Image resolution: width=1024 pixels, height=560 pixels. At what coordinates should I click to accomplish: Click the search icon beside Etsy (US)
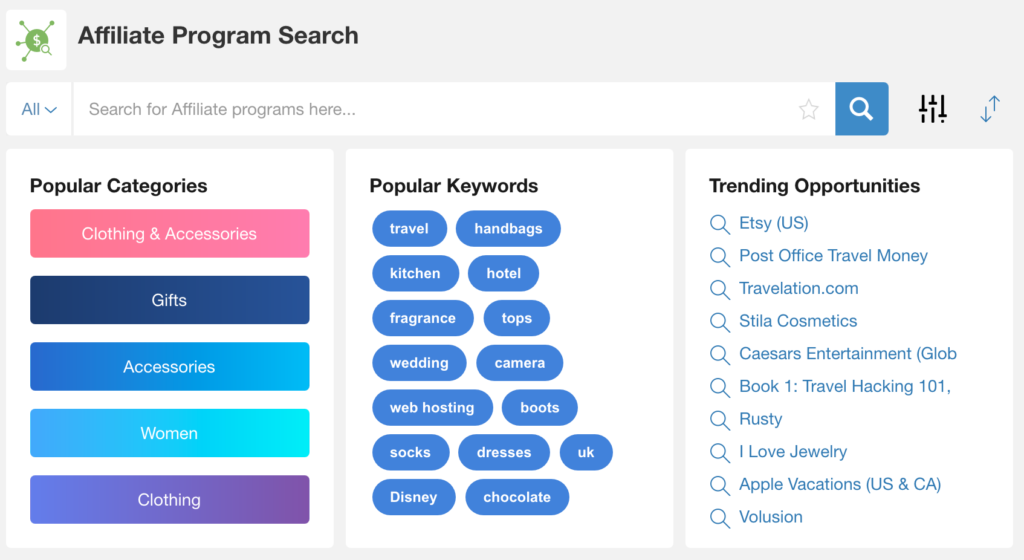point(720,224)
